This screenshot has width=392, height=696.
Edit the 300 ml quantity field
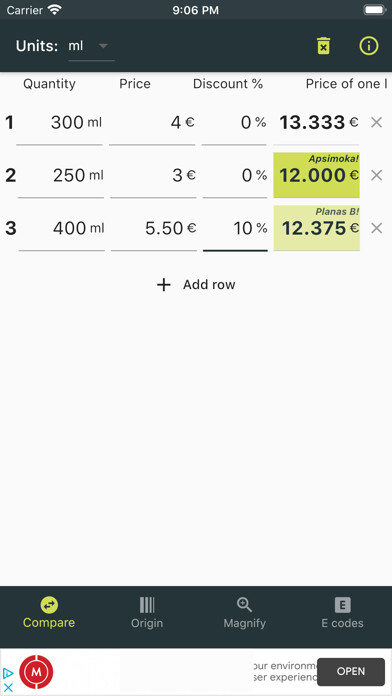coord(59,123)
